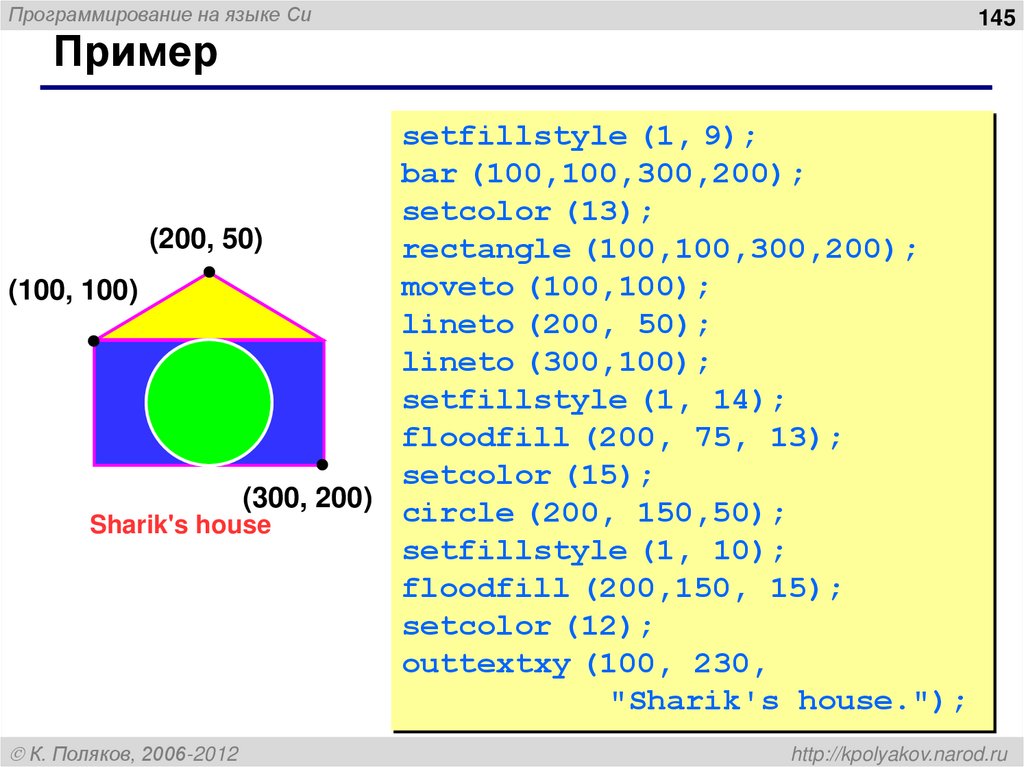Click the black dot at the house's bottom-right corner
The width and height of the screenshot is (1024, 767).
(322, 465)
